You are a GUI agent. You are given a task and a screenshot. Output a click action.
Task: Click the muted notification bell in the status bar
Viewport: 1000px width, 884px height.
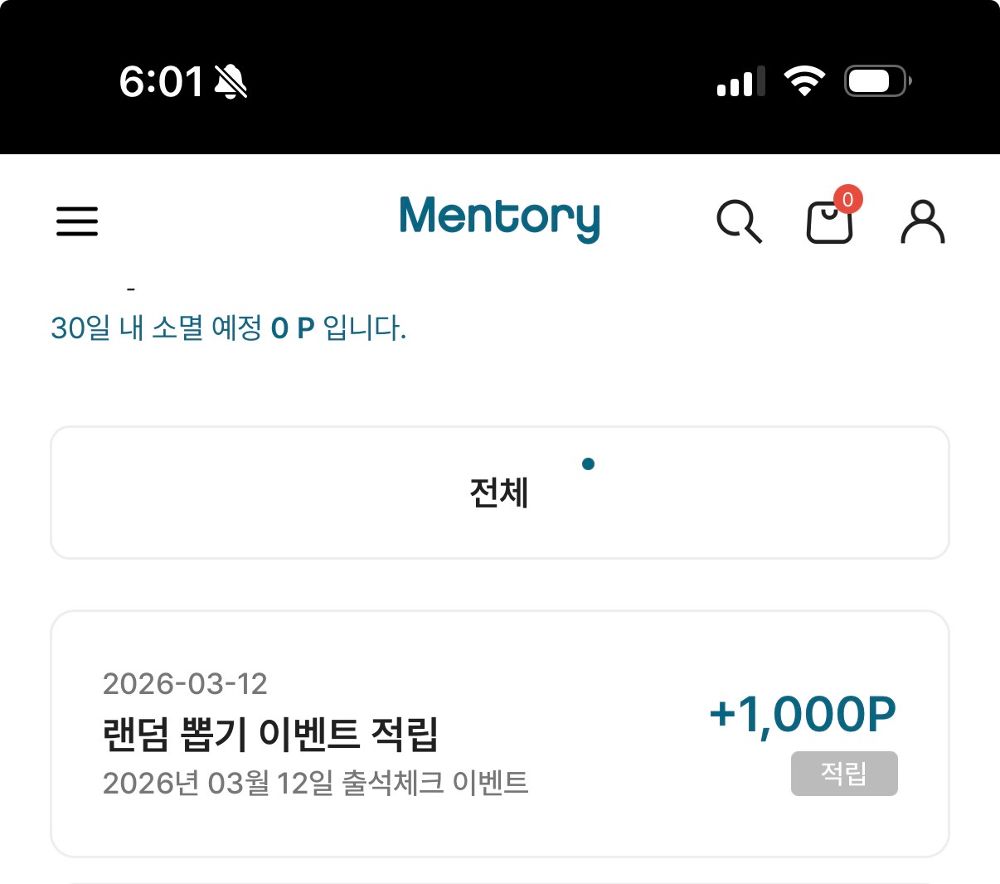point(229,84)
